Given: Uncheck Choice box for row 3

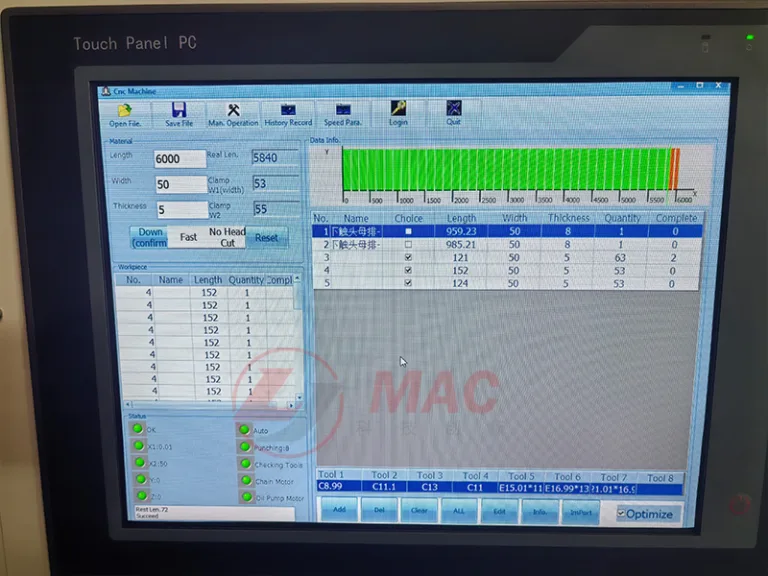Looking at the screenshot, I should click(x=408, y=257).
